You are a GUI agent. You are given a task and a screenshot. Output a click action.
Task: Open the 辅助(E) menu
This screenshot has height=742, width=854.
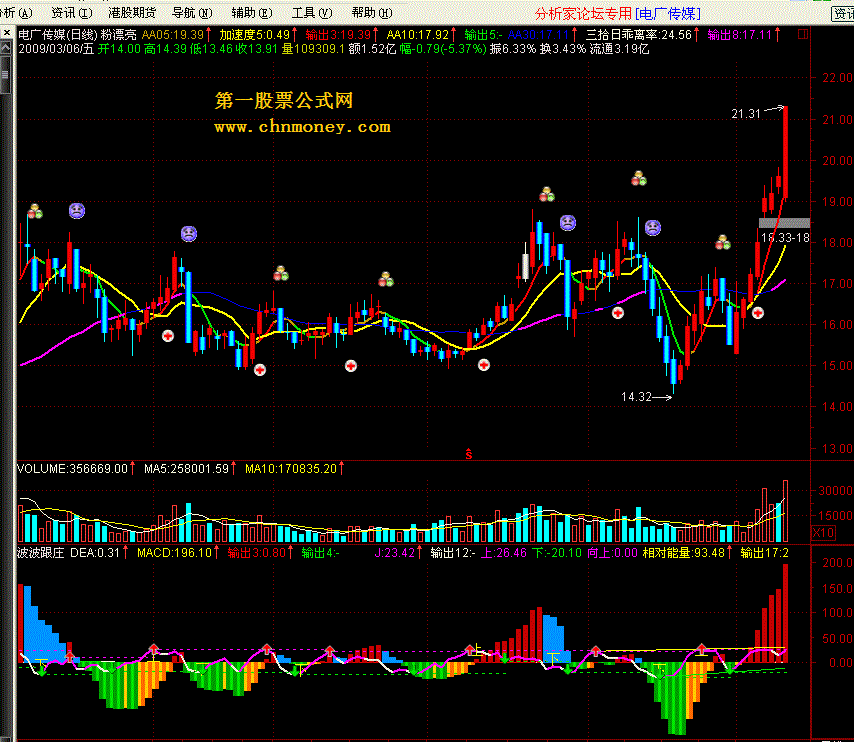(x=252, y=13)
